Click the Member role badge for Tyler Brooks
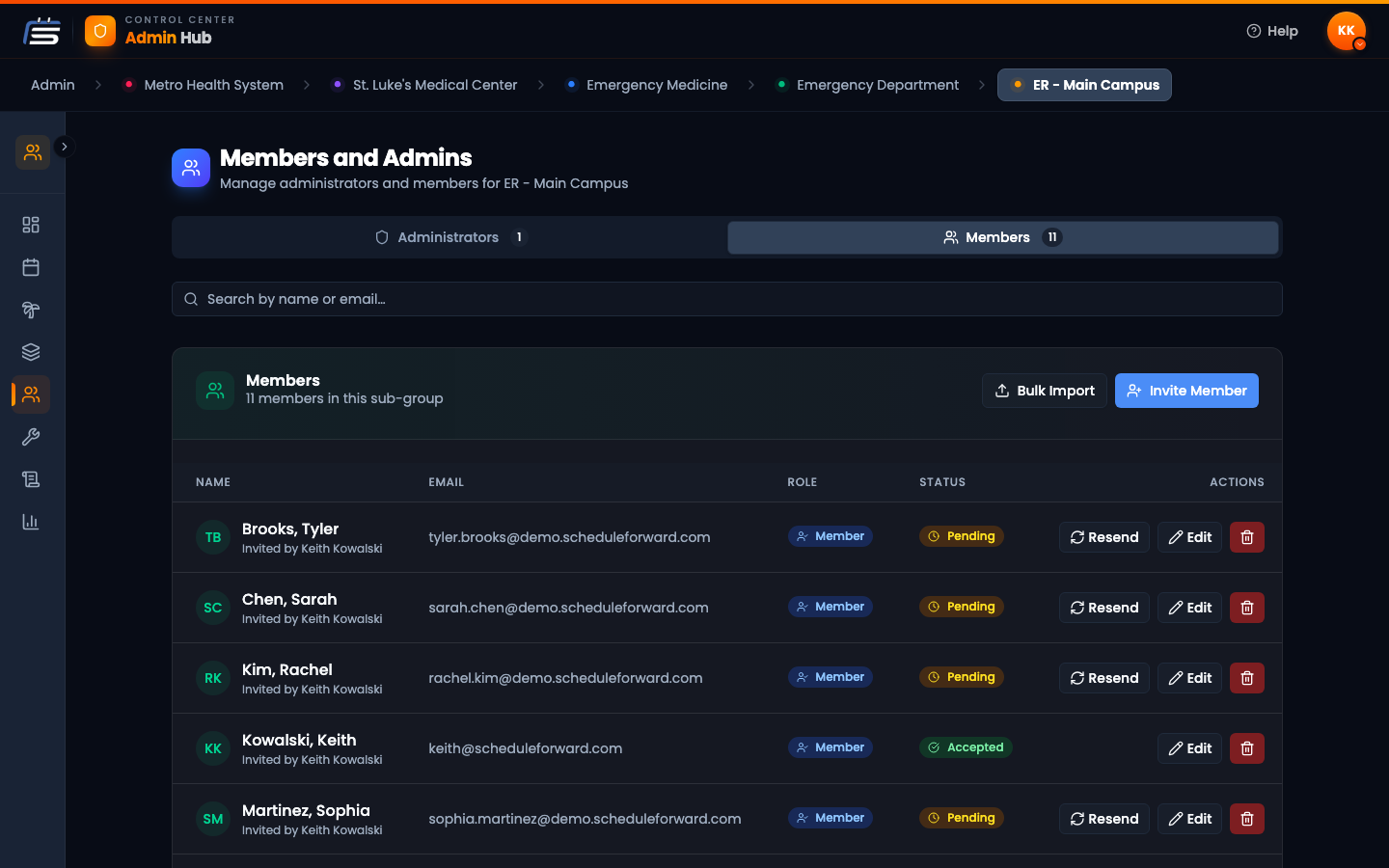This screenshot has width=1389, height=868. (831, 536)
